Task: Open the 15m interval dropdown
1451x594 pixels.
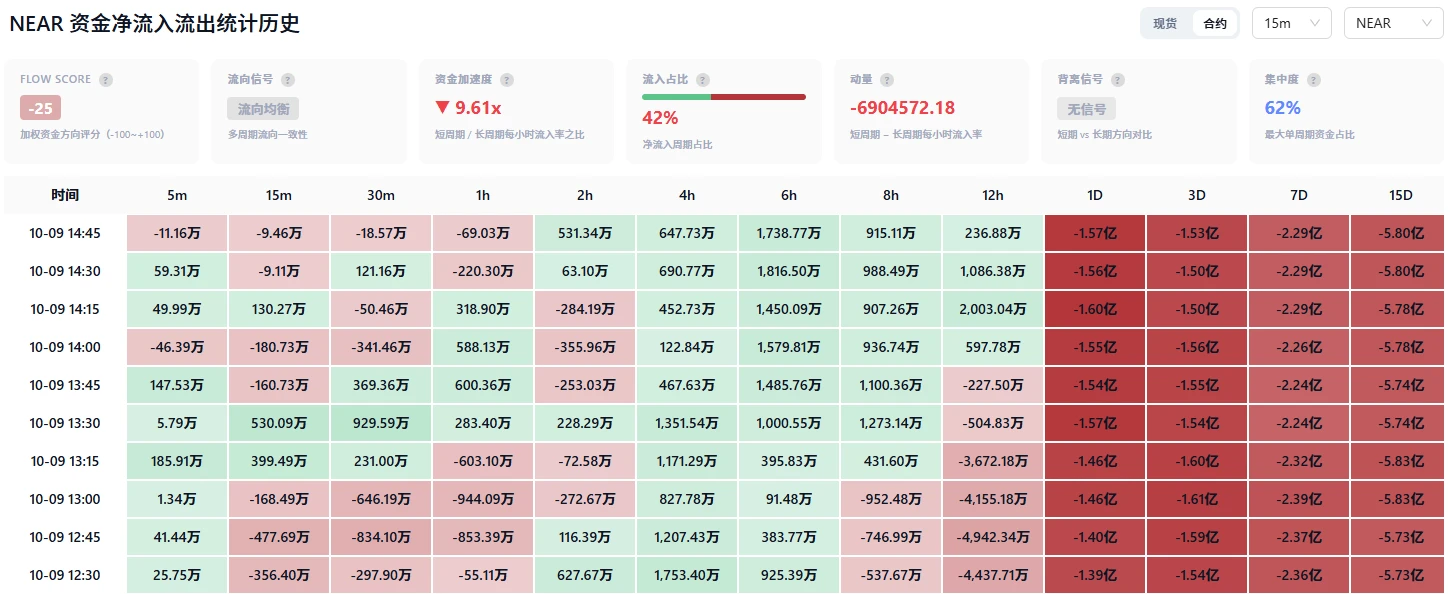Action: 1292,23
